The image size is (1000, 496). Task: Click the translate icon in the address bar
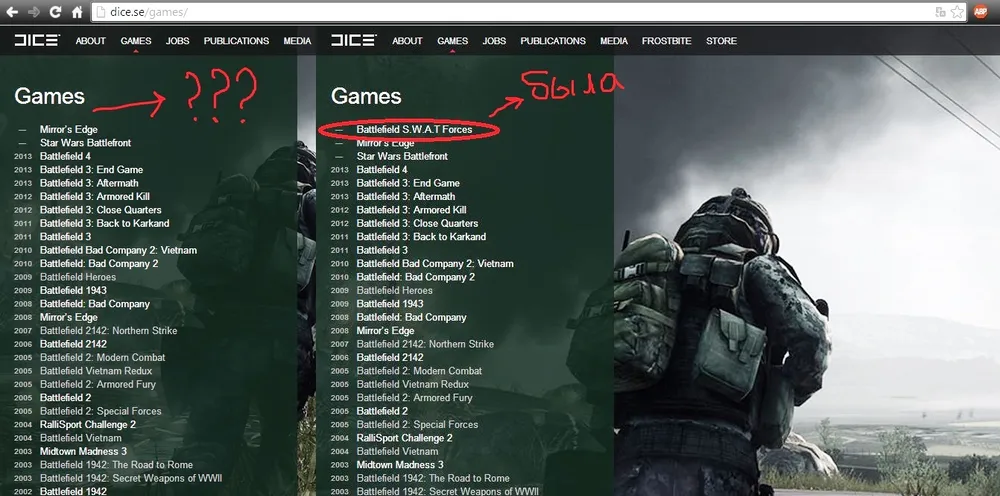point(940,11)
